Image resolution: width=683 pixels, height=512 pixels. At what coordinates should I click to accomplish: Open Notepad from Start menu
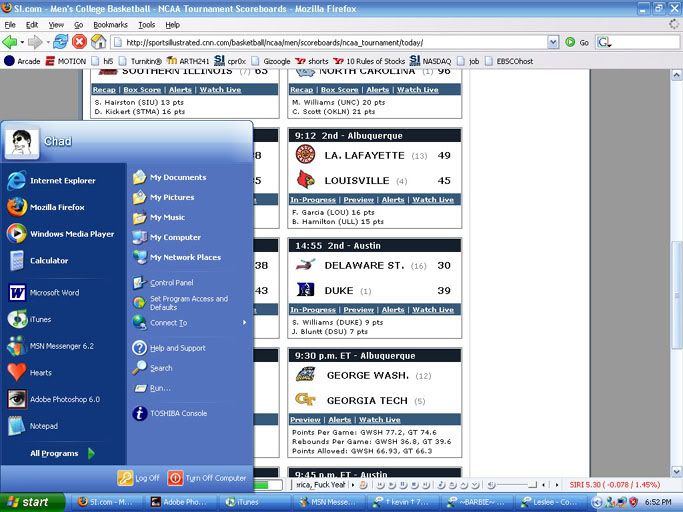(33, 426)
